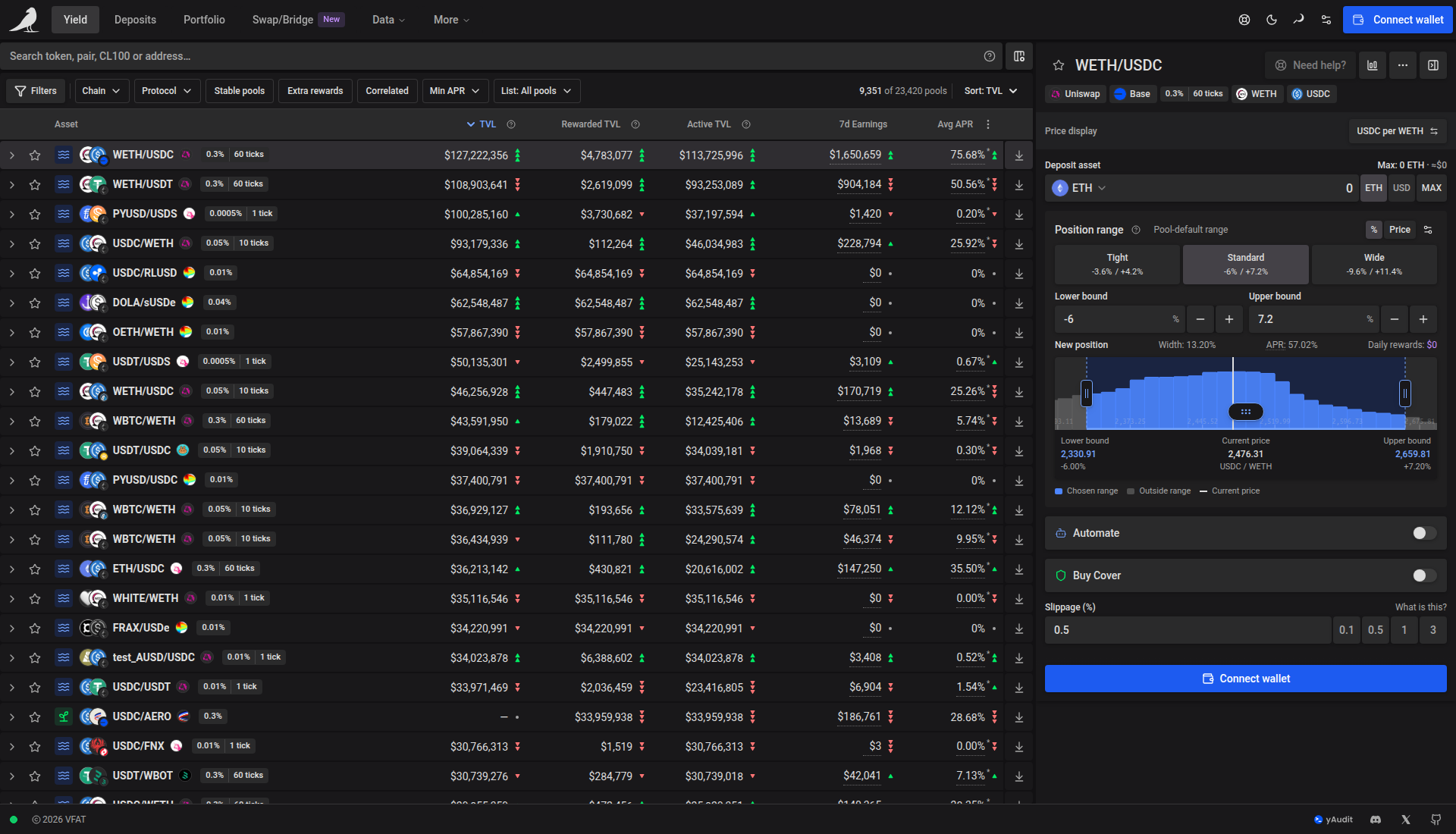Select Wide range preset
The image size is (1456, 834).
[1374, 265]
